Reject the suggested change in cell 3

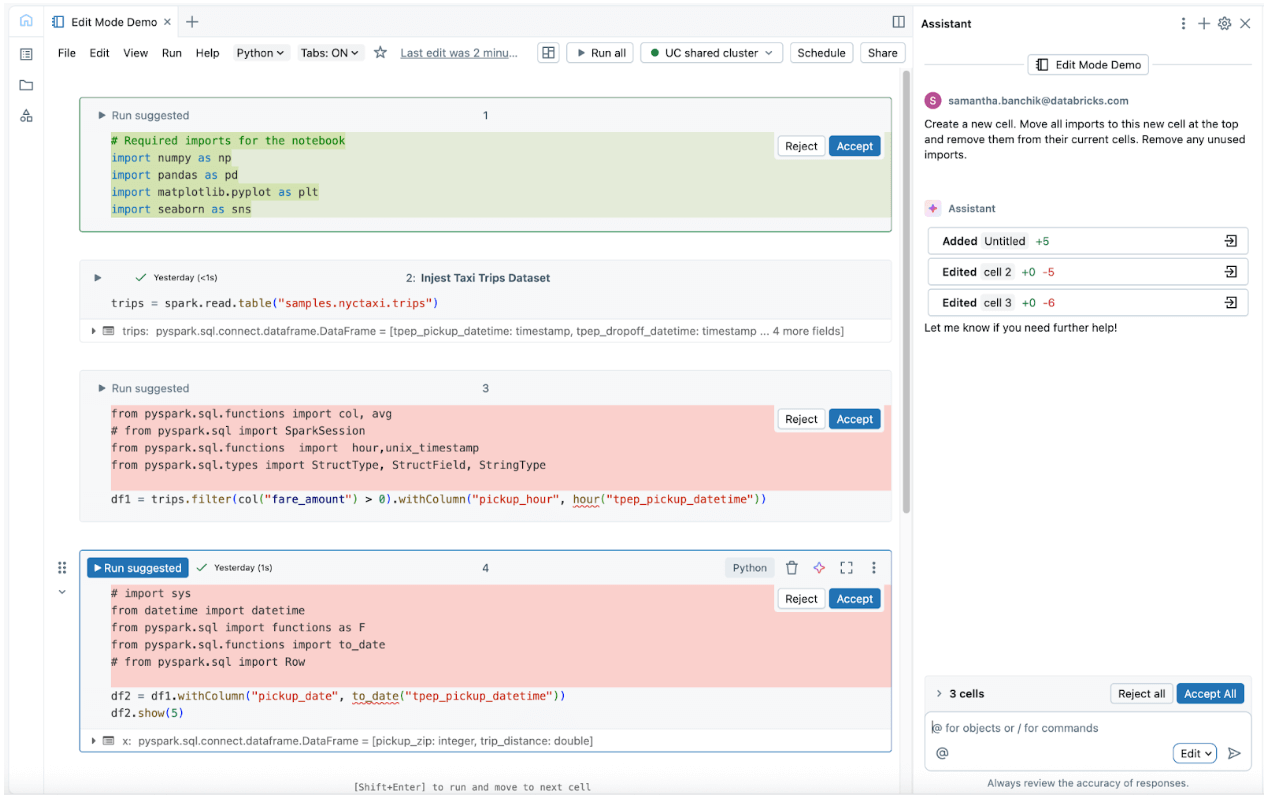(x=800, y=419)
